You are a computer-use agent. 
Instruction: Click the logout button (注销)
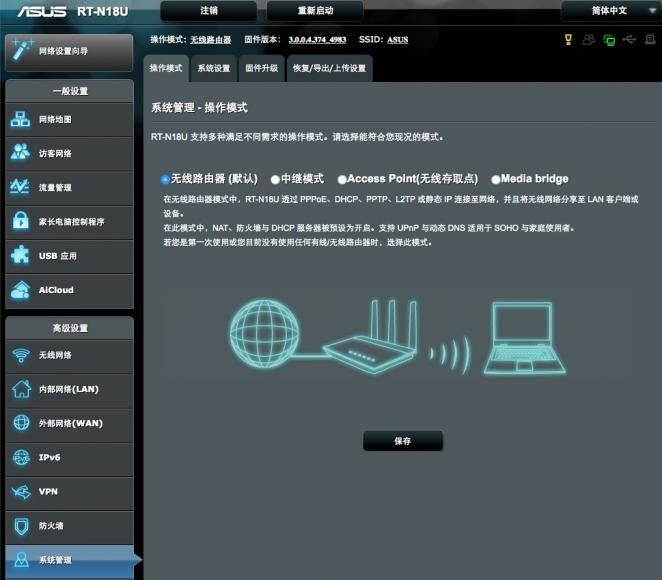point(209,11)
